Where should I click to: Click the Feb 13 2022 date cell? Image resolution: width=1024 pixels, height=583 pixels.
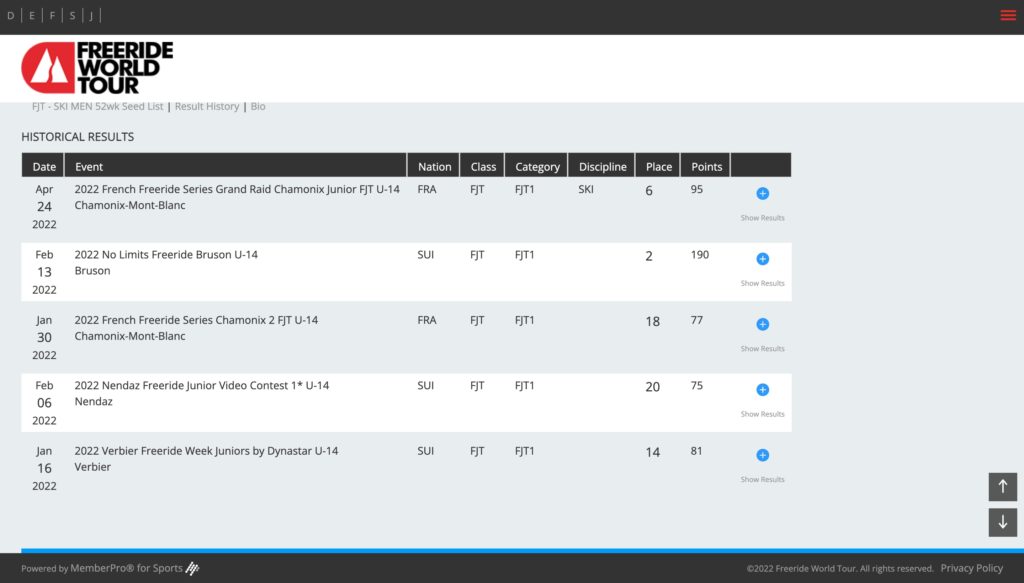(x=44, y=272)
